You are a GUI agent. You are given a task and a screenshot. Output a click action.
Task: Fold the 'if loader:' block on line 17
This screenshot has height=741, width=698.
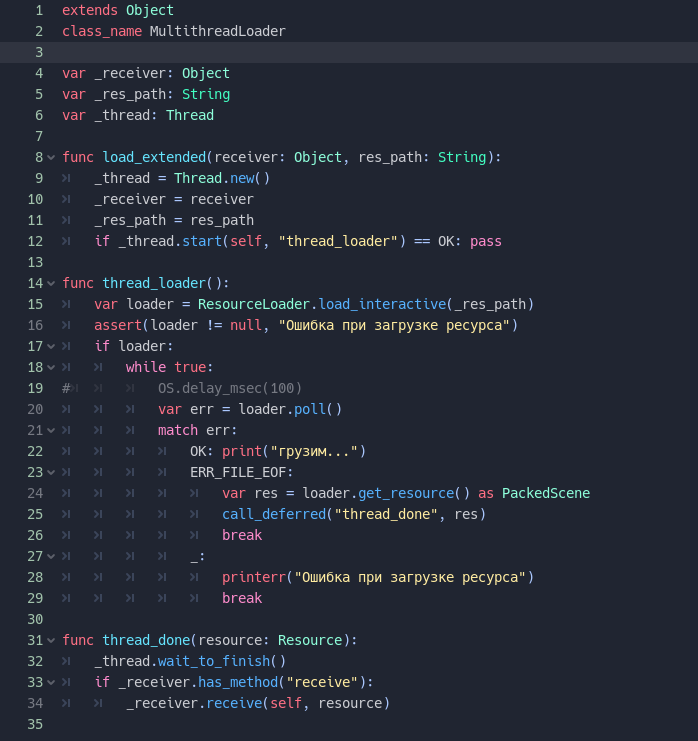point(51,346)
